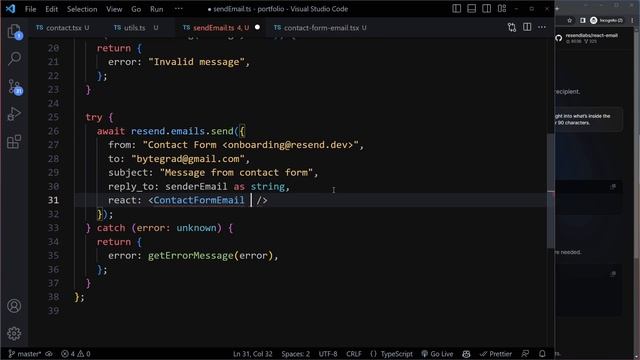640x360 pixels.
Task: Open the Search view in activity bar
Action: click(15, 58)
